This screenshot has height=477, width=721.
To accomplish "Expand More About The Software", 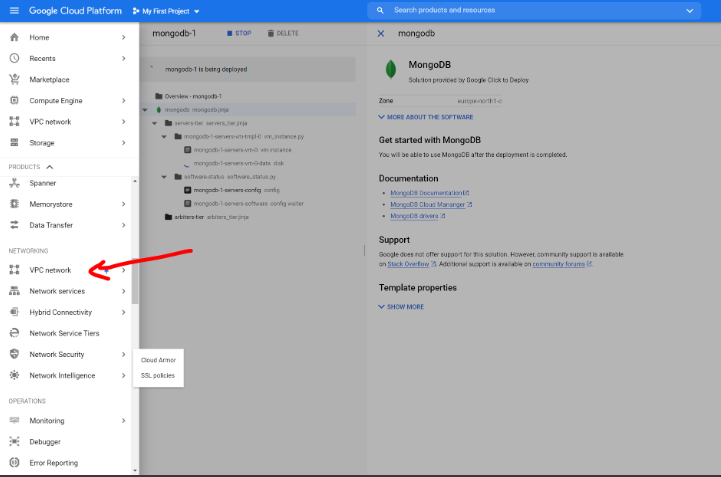I will [x=426, y=117].
